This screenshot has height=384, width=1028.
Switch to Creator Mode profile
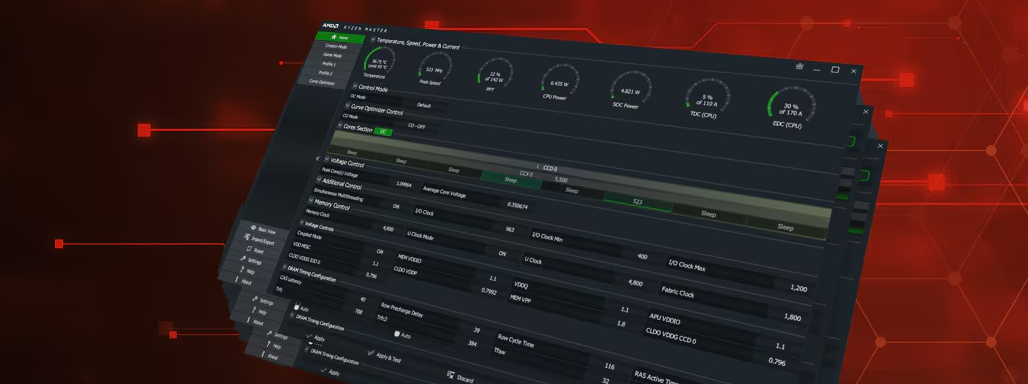[335, 47]
